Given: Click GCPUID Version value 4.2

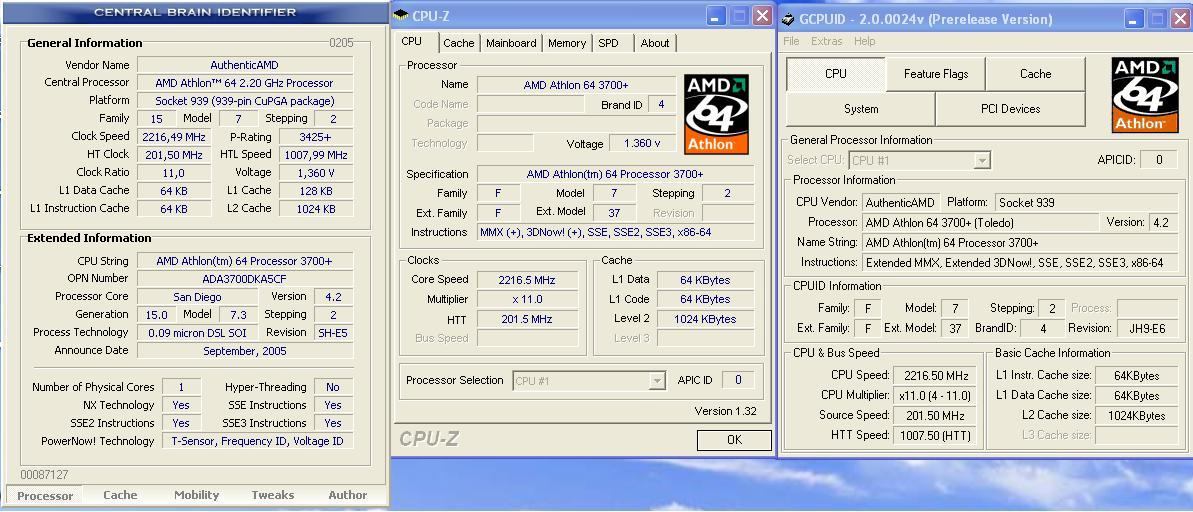Looking at the screenshot, I should (1161, 223).
